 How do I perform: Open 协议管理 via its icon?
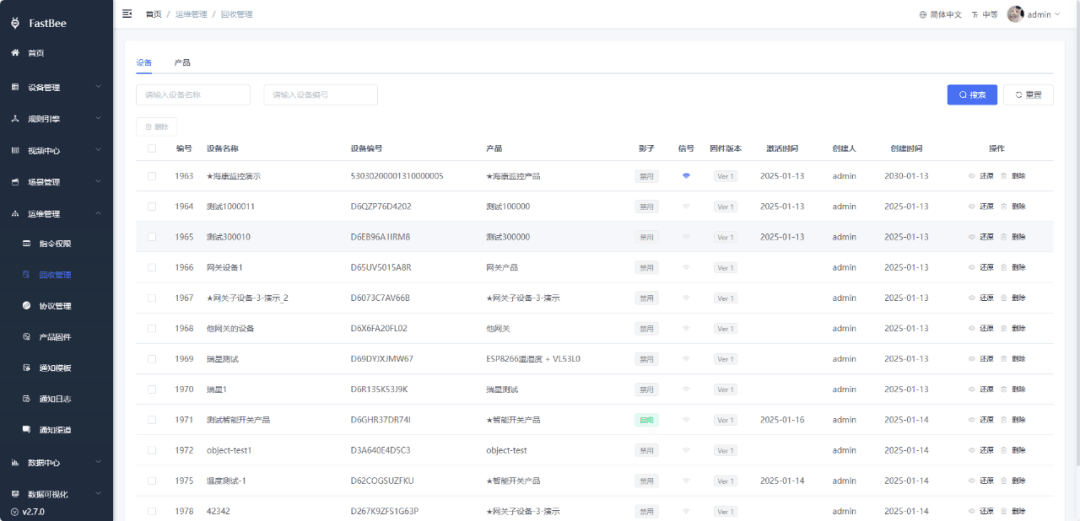pyautogui.click(x=27, y=305)
